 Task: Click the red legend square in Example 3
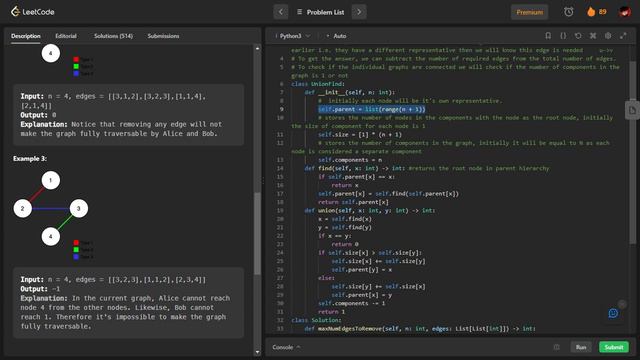click(76, 242)
